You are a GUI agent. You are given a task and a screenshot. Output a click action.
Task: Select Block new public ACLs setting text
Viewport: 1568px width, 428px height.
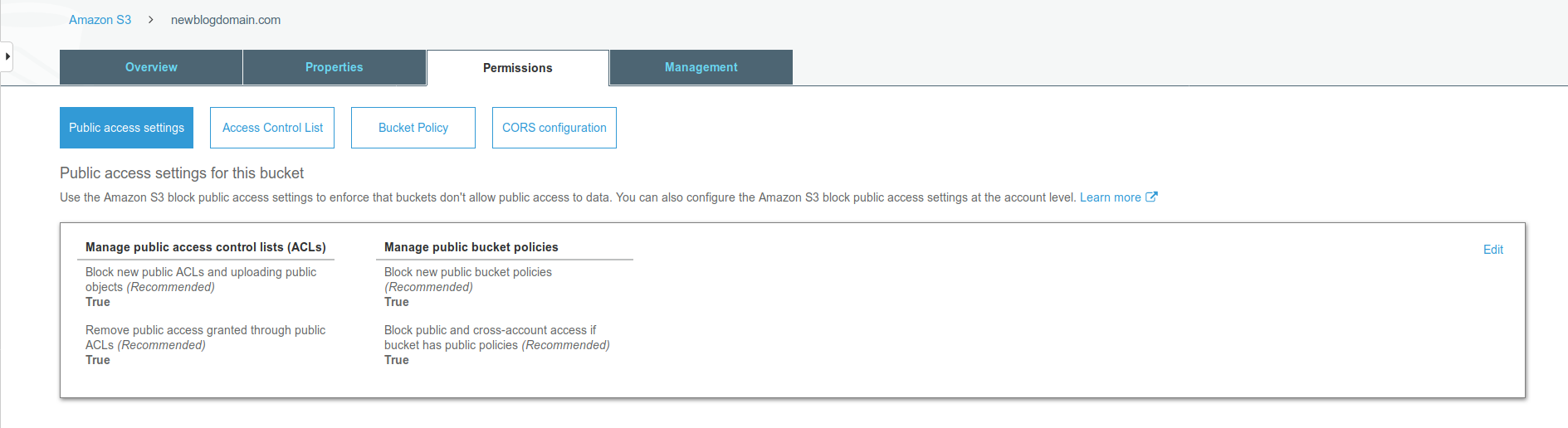pos(201,280)
